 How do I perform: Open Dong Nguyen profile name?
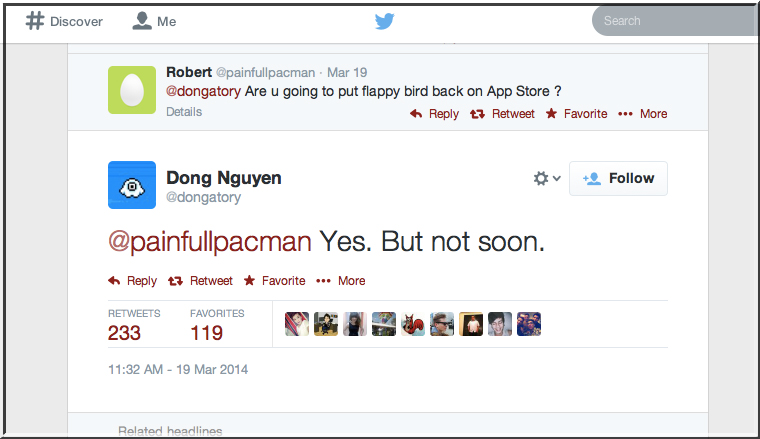(x=224, y=178)
